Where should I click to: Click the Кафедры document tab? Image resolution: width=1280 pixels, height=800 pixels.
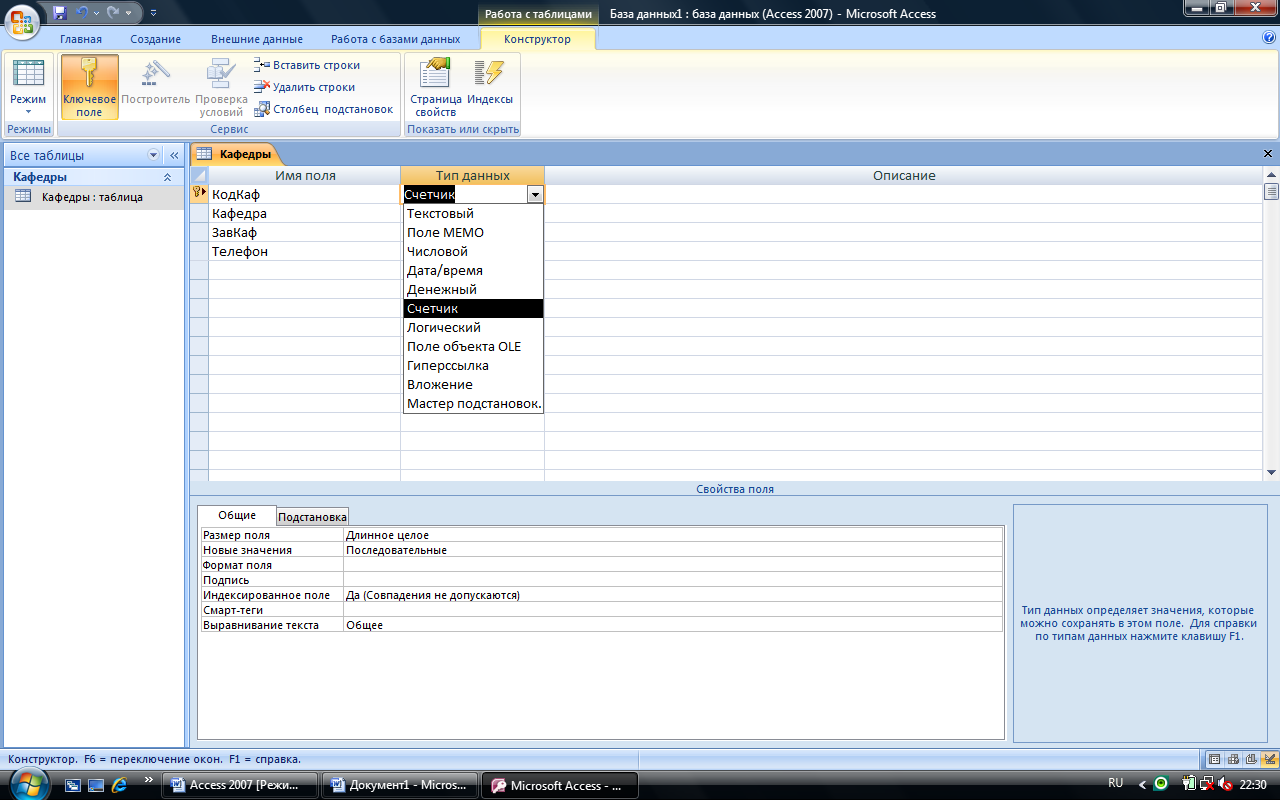(234, 154)
